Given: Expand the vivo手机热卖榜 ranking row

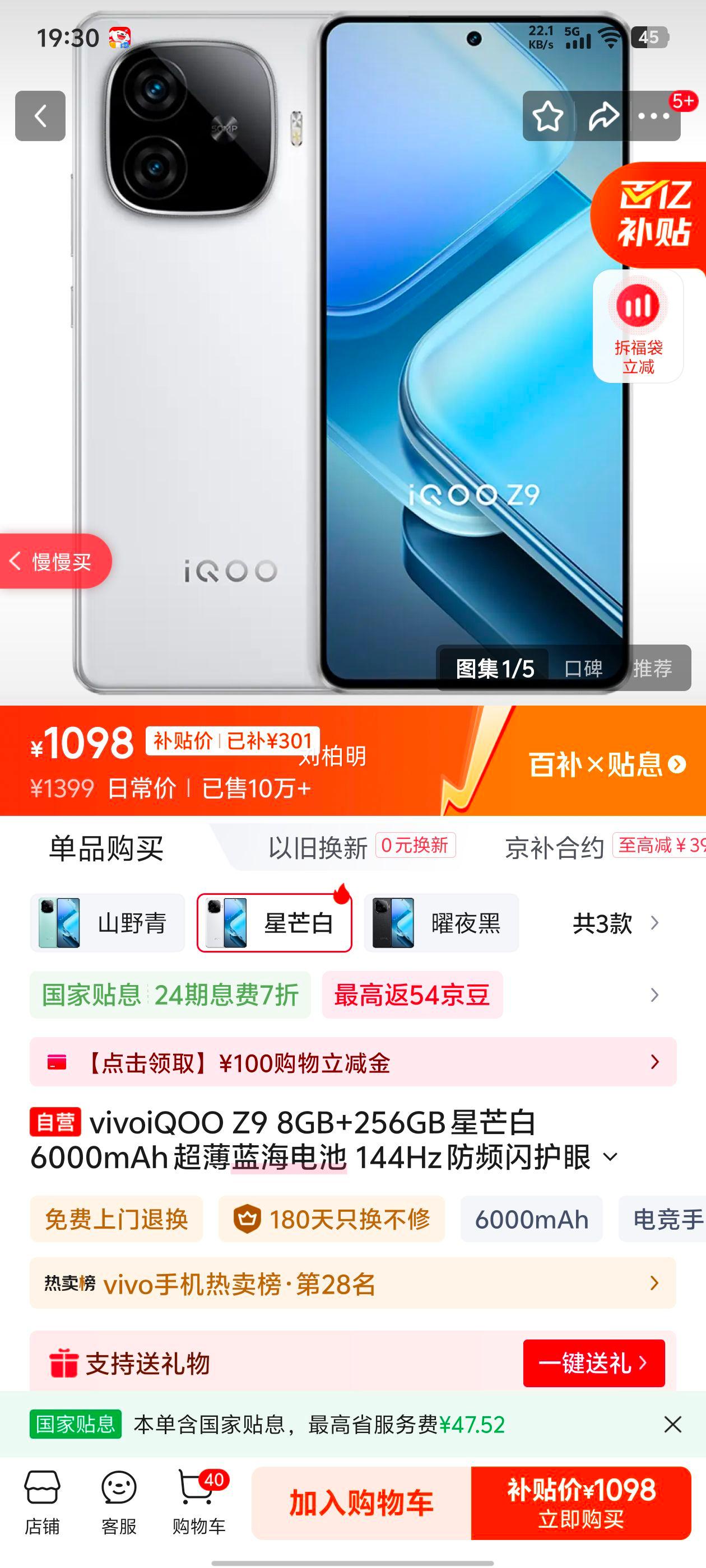Looking at the screenshot, I should pyautogui.click(x=352, y=1283).
